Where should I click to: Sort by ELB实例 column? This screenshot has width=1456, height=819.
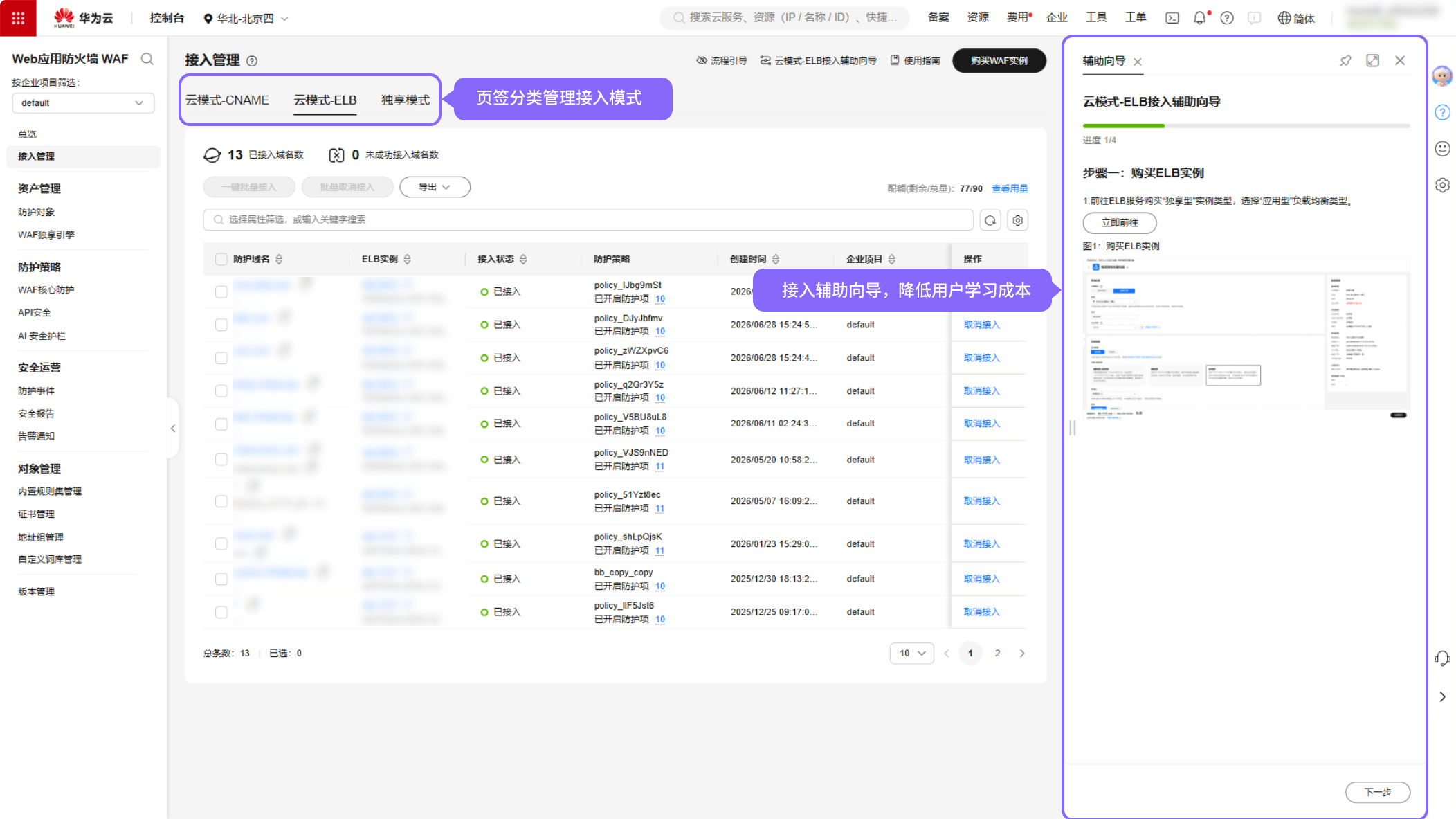(x=408, y=259)
